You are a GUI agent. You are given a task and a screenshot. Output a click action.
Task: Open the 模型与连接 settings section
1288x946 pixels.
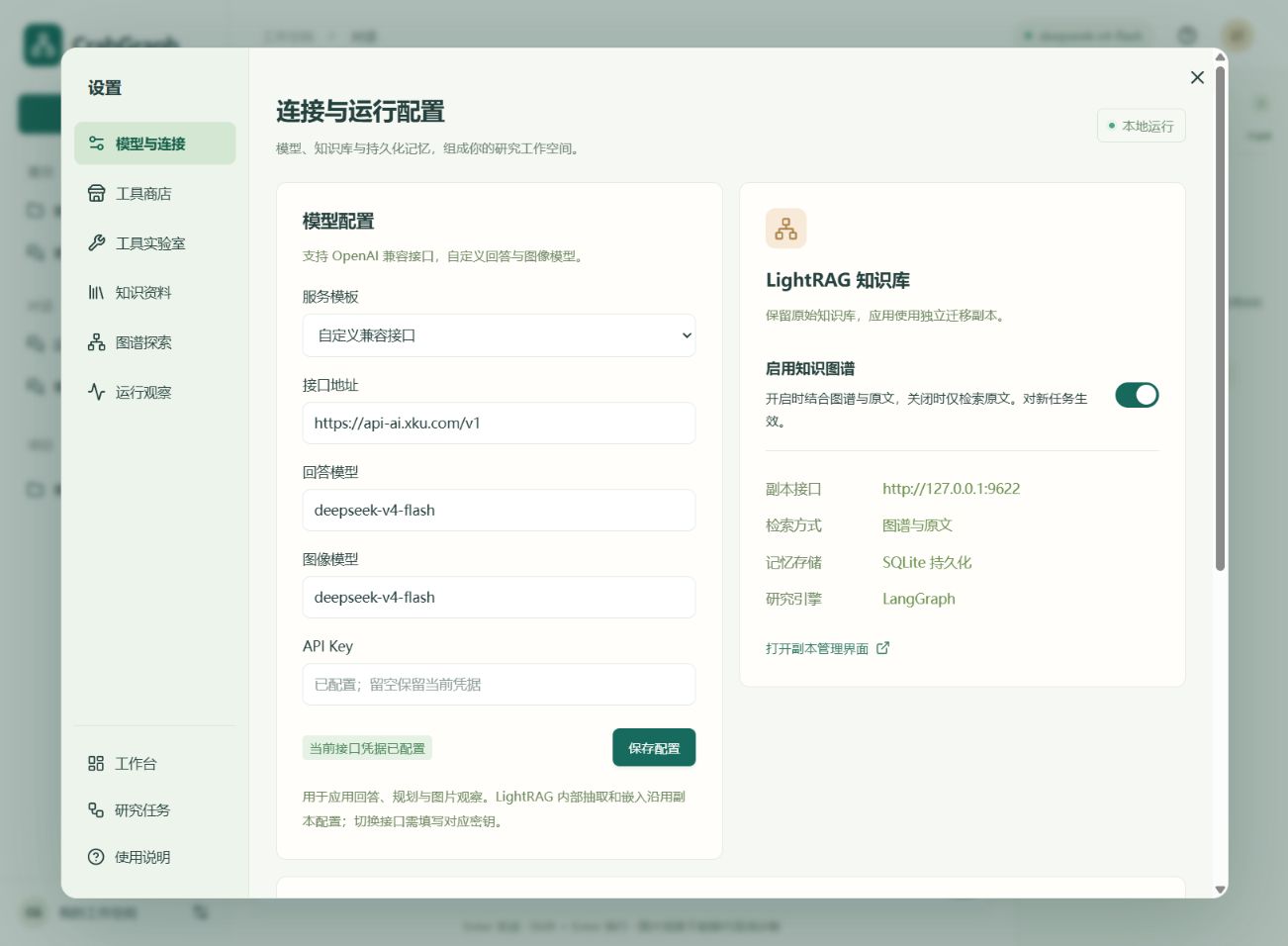tap(154, 143)
